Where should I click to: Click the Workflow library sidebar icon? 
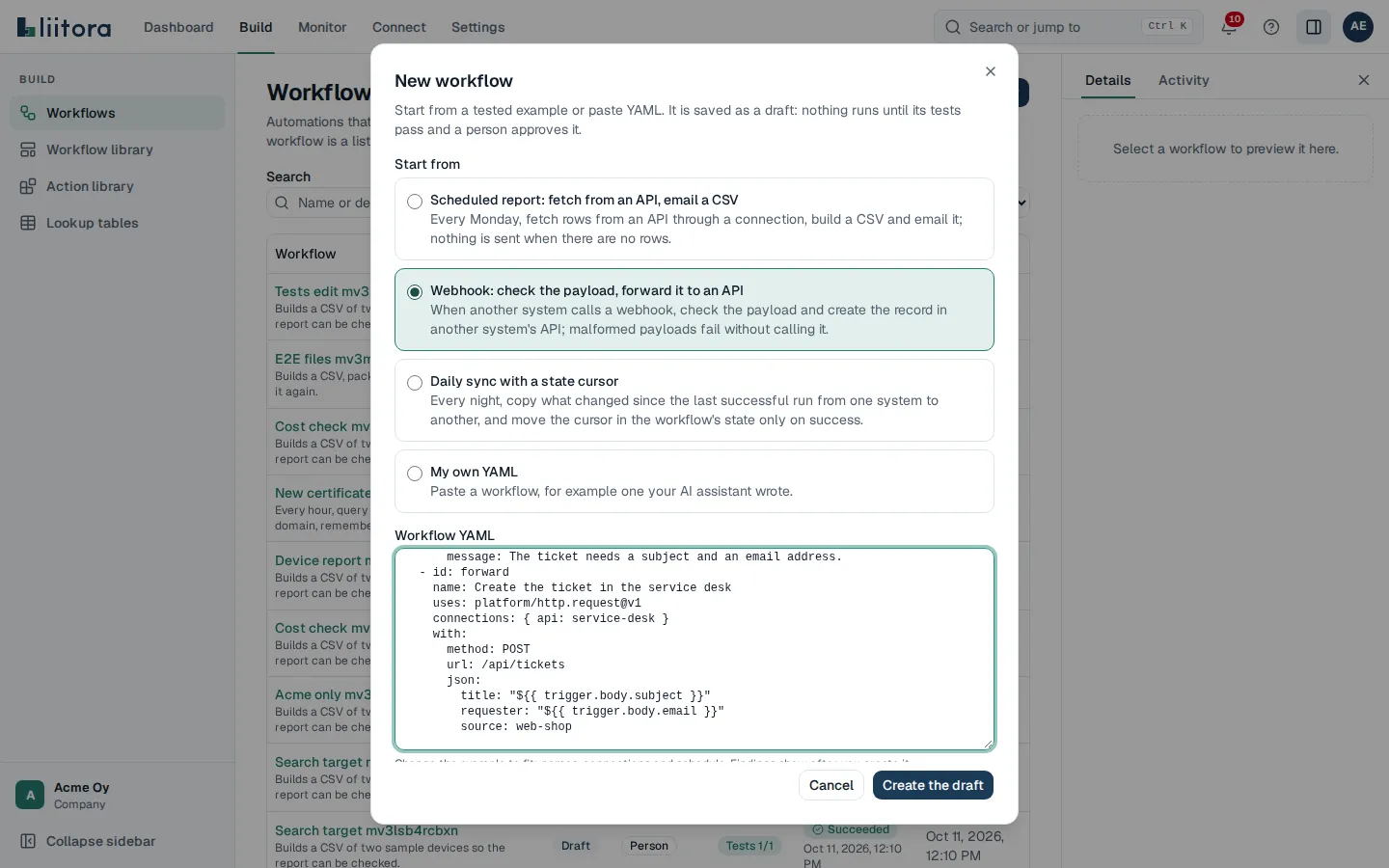click(x=28, y=149)
